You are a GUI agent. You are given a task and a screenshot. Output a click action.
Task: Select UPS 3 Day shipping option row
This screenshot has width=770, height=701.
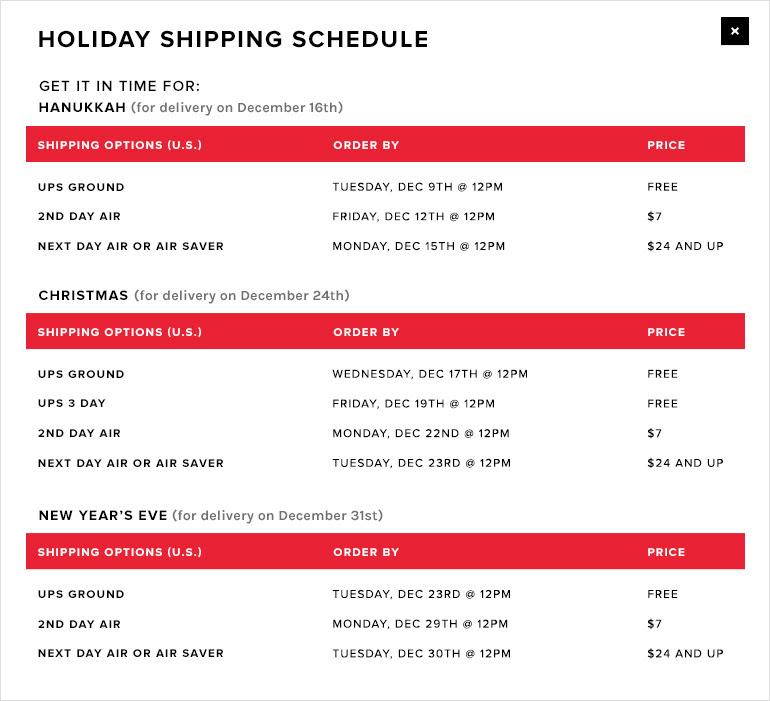point(72,404)
